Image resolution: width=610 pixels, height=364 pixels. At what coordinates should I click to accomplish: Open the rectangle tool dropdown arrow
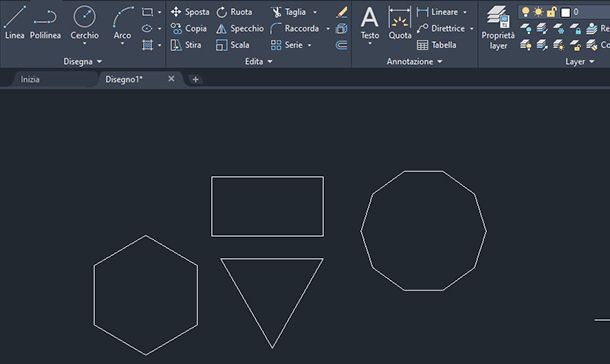click(x=160, y=12)
